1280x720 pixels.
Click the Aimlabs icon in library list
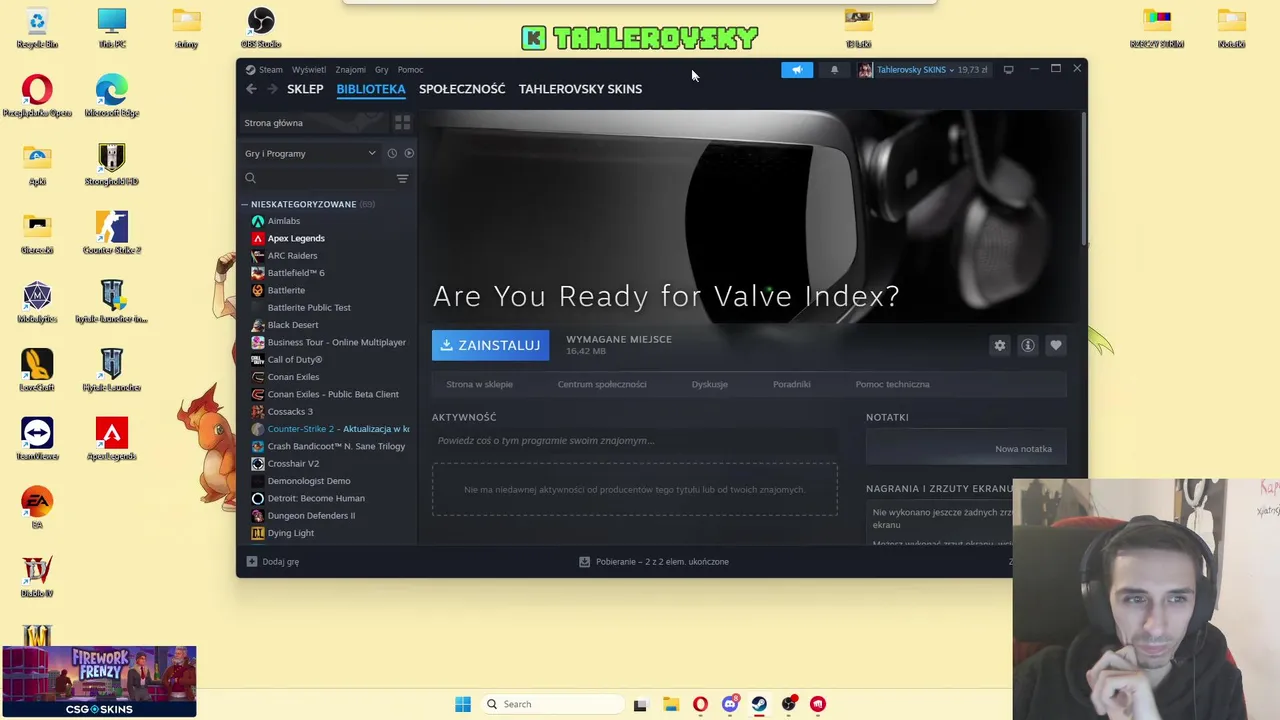[258, 221]
